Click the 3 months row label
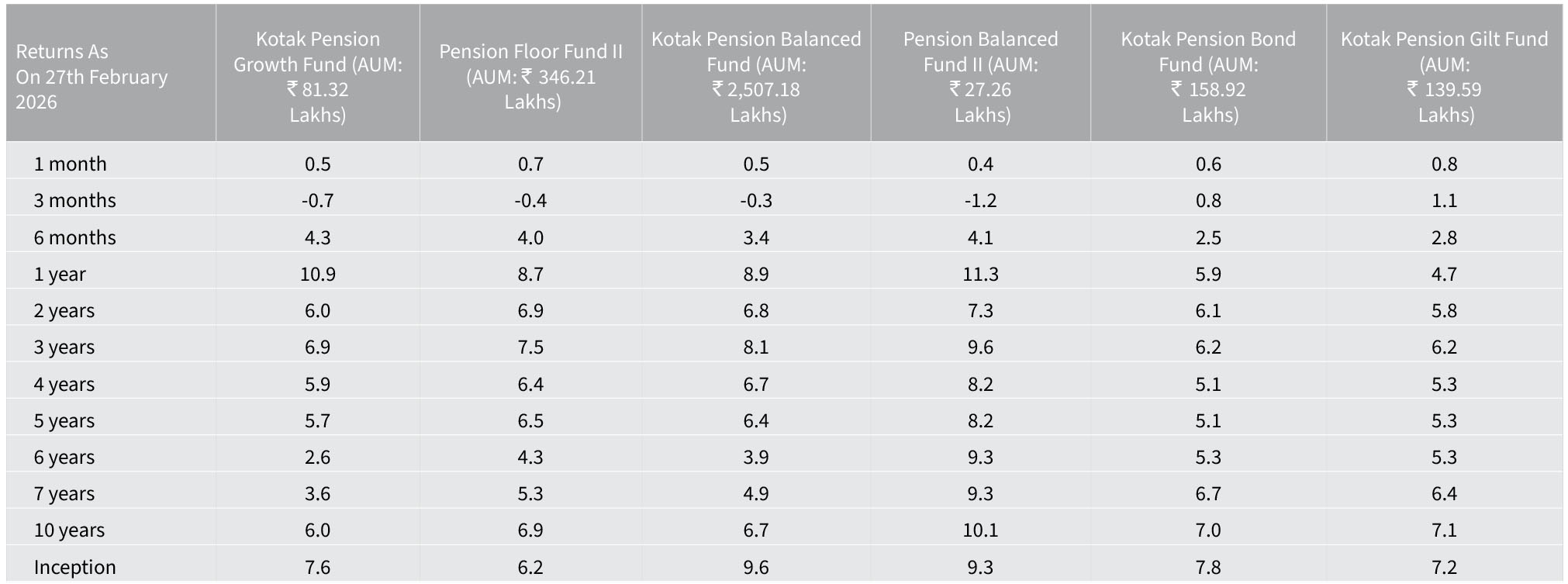The height and width of the screenshot is (584, 1568). [74, 200]
